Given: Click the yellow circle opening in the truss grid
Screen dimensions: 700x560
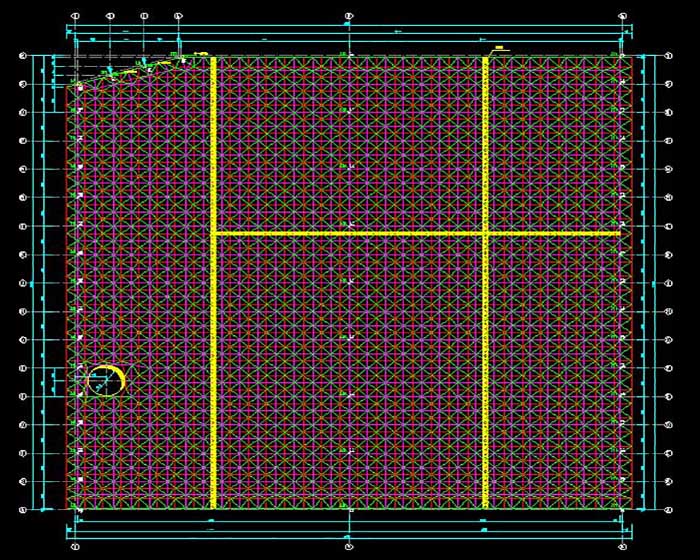Looking at the screenshot, I should click(107, 379).
